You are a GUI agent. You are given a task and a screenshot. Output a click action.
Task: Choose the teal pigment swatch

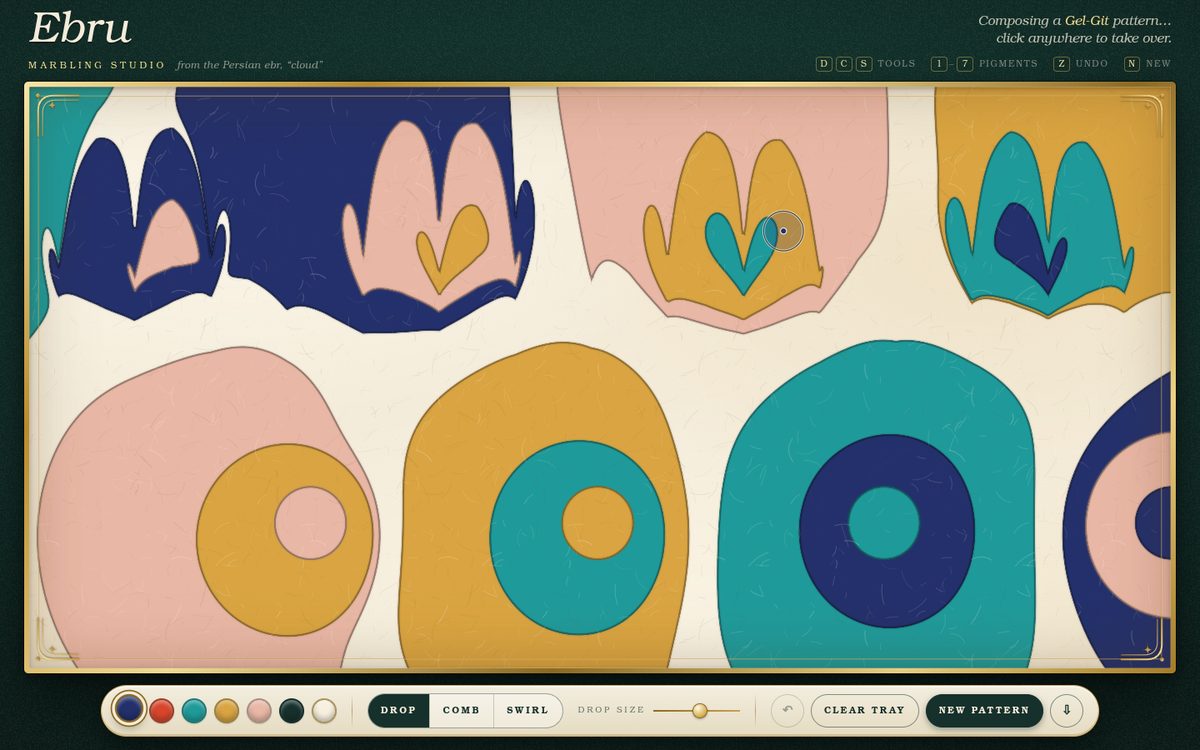(x=194, y=710)
